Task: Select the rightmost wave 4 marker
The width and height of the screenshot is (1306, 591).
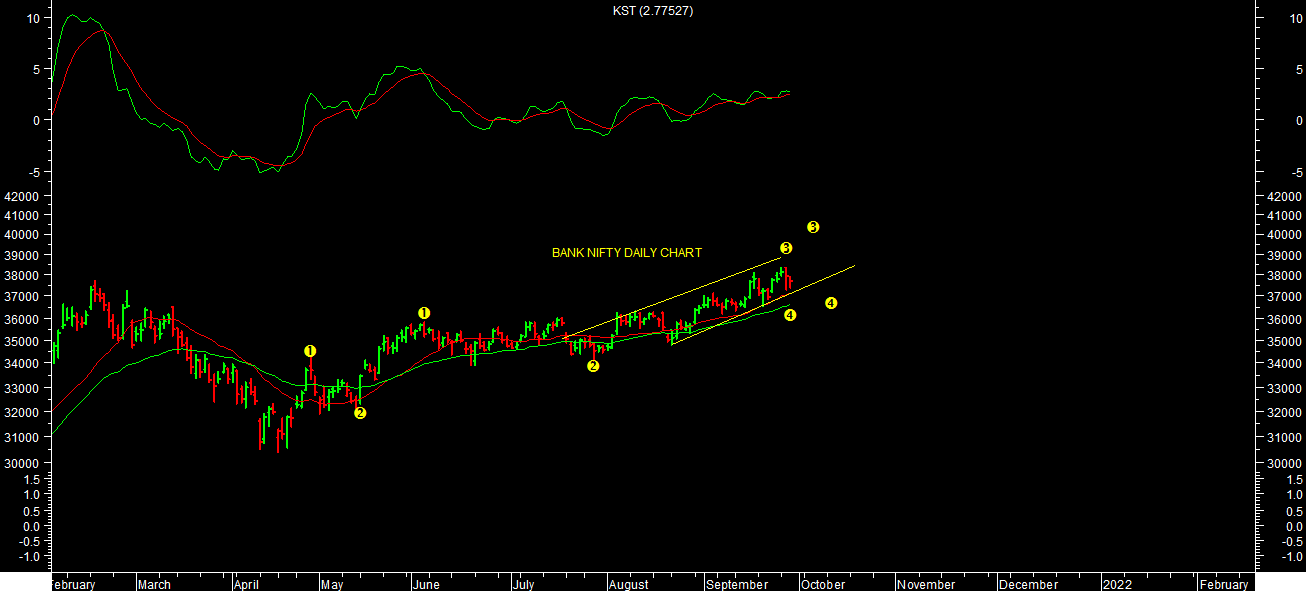Action: pos(831,303)
